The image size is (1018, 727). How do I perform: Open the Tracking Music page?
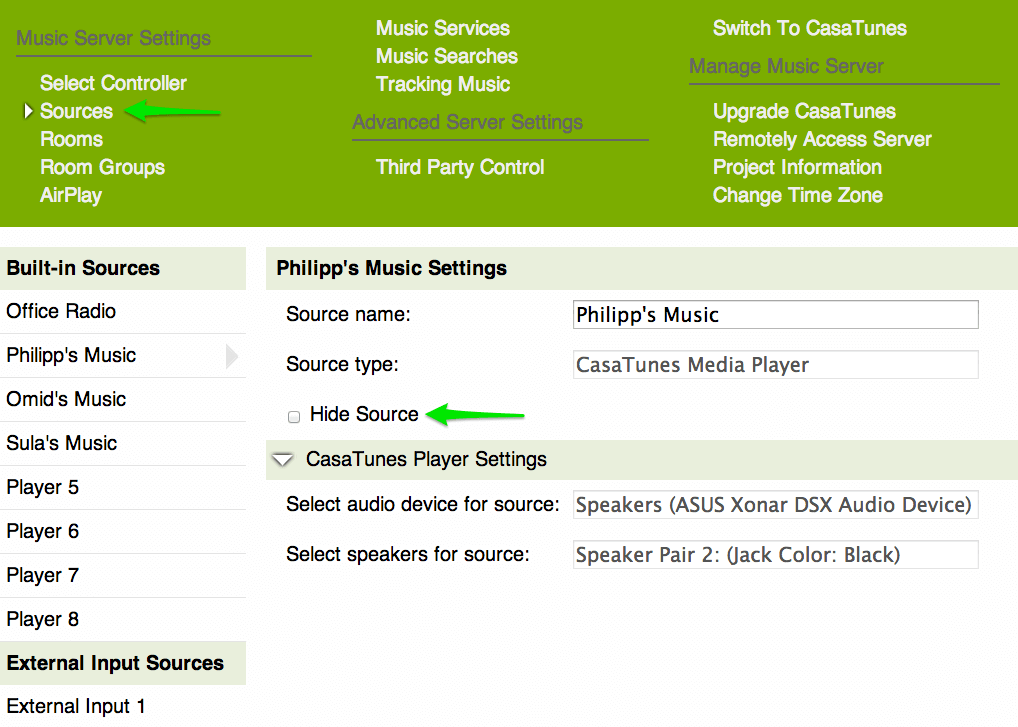click(442, 84)
